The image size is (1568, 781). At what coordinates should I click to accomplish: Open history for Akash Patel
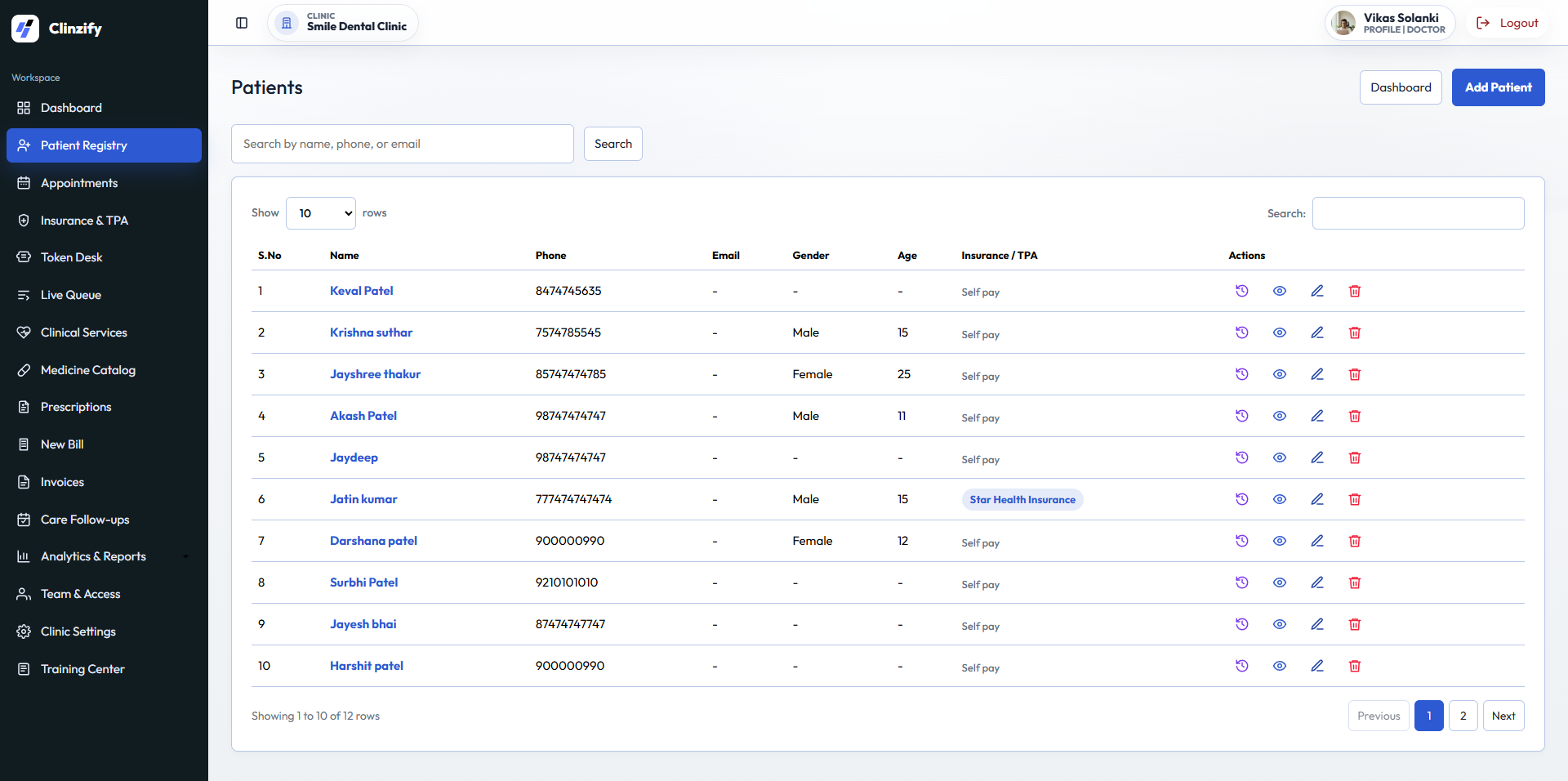(x=1241, y=416)
